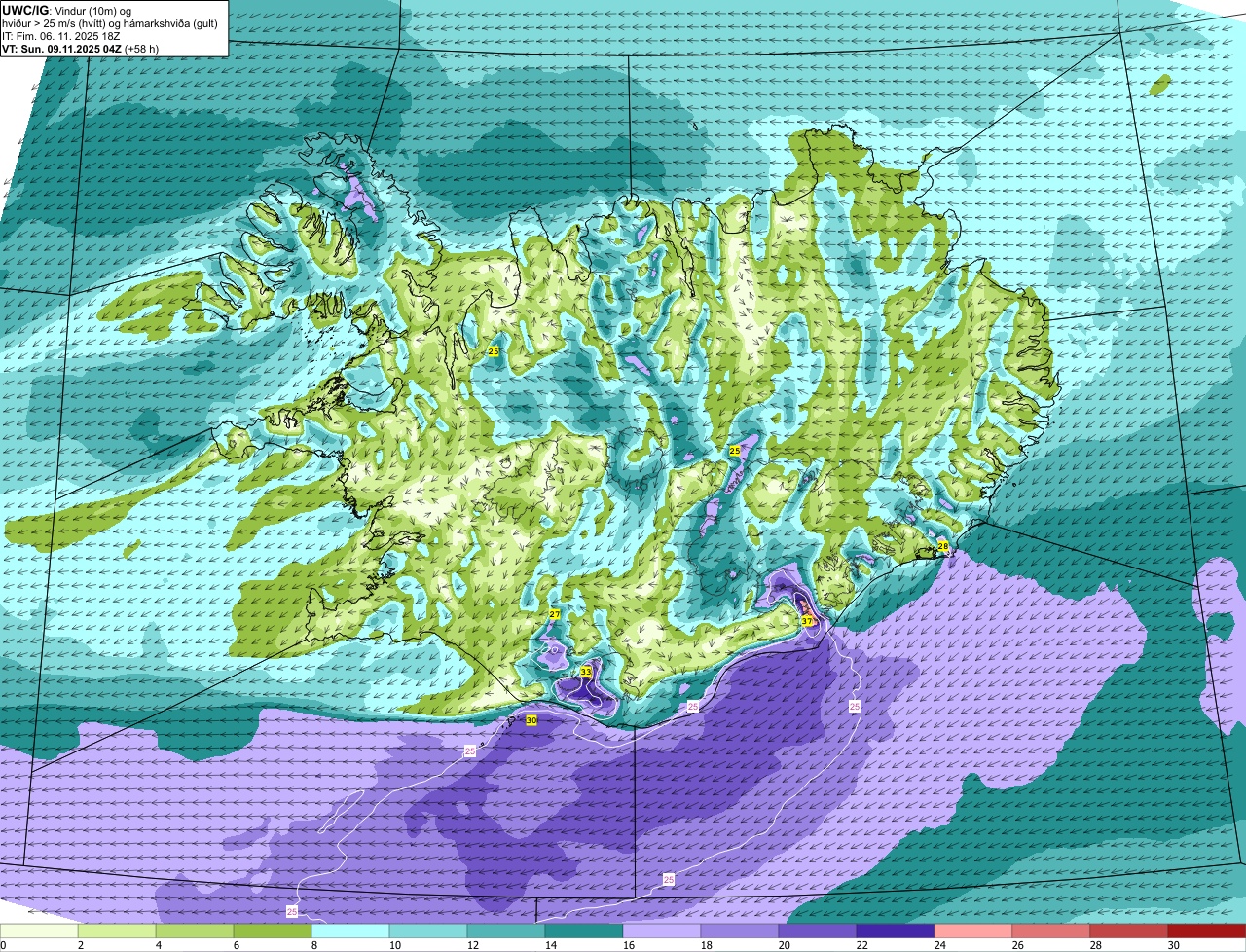Image resolution: width=1246 pixels, height=952 pixels.
Task: Click the dark indigo 22–24 m/s legend swatch
Action: [x=896, y=931]
